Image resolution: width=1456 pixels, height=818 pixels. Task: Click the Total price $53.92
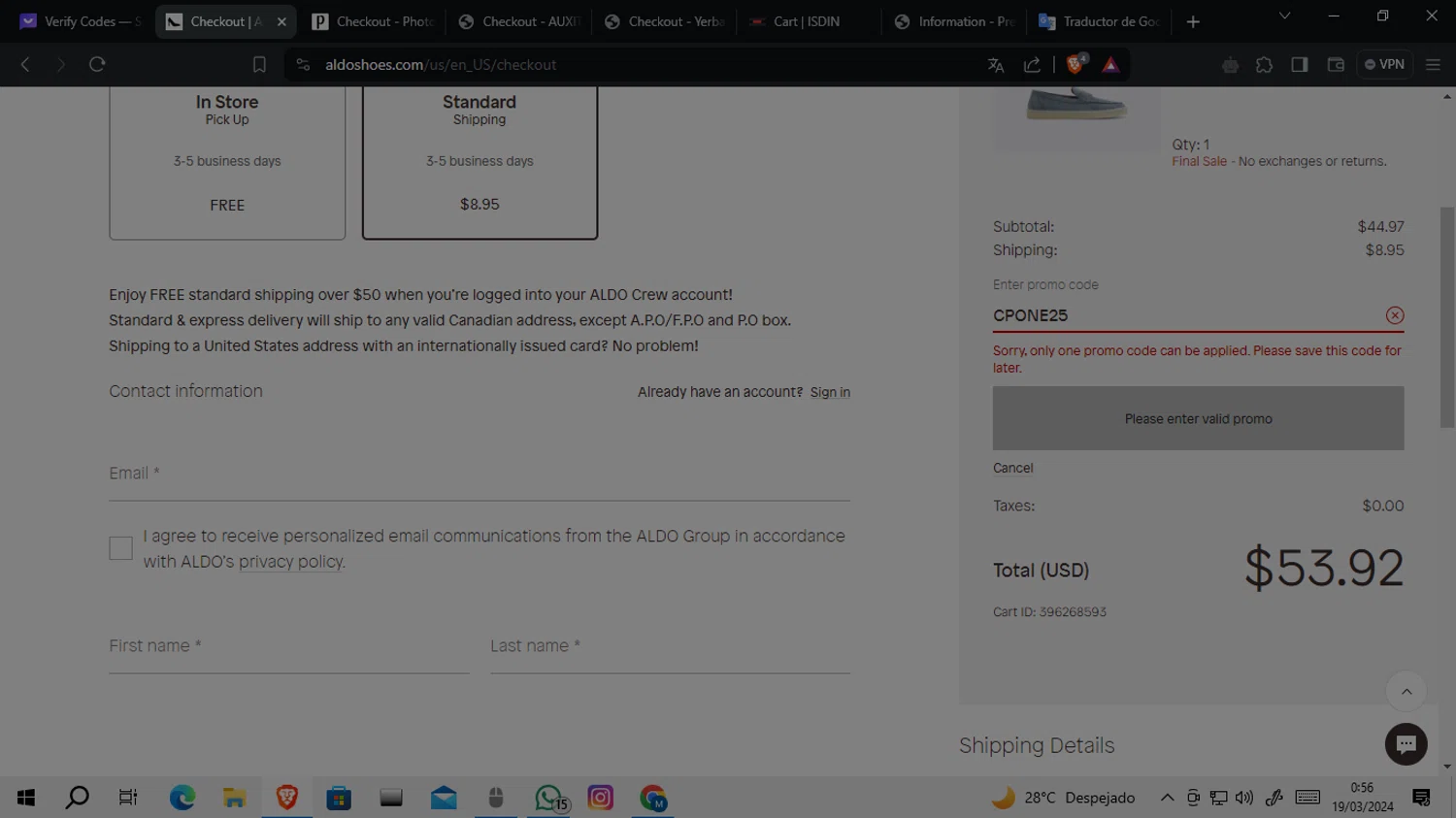tap(1324, 569)
